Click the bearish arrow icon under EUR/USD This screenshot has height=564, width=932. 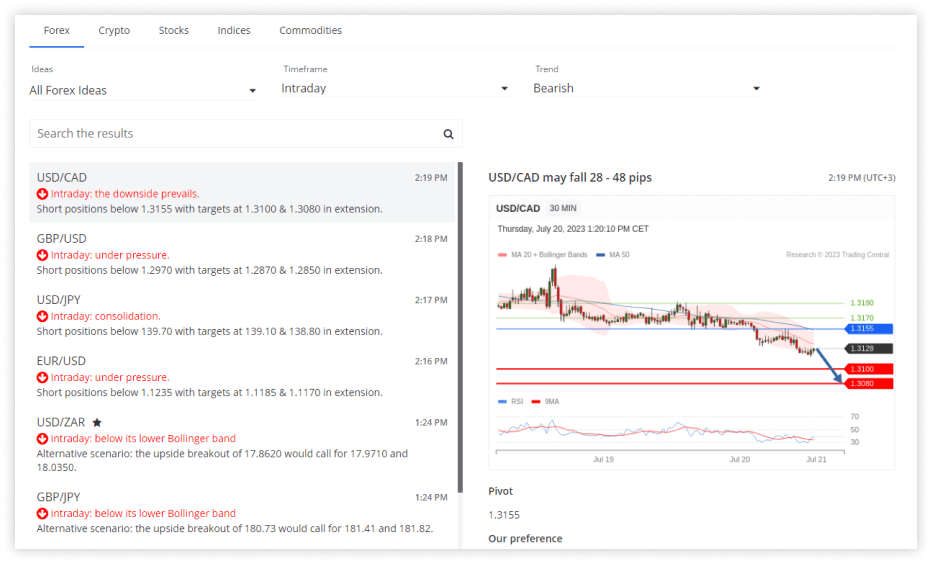click(42, 378)
